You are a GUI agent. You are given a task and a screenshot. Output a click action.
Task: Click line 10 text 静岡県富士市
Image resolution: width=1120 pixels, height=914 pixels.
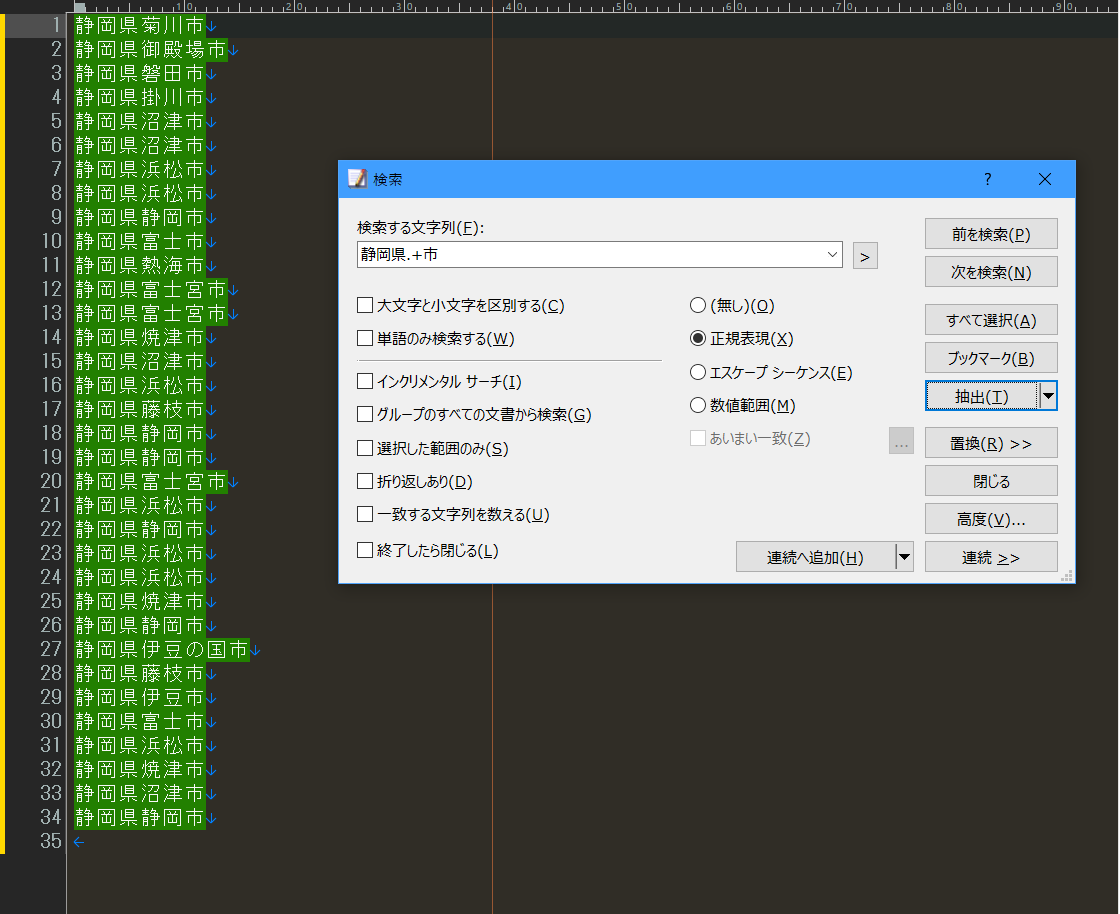pos(140,241)
